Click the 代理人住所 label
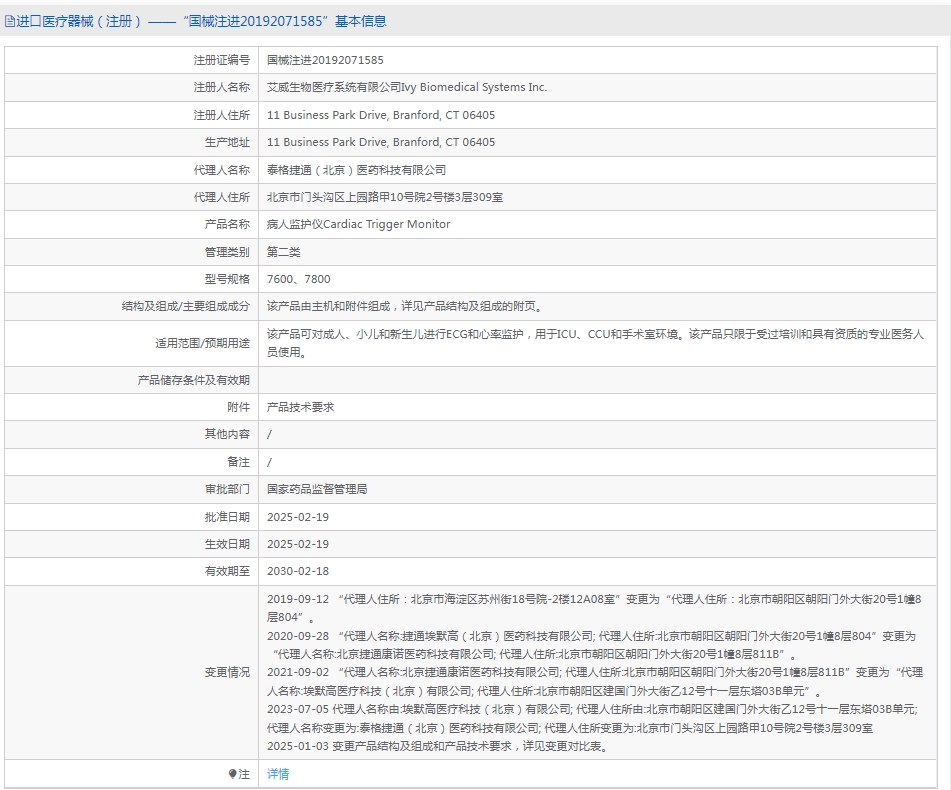Viewport: 951px width, 790px height. click(221, 197)
